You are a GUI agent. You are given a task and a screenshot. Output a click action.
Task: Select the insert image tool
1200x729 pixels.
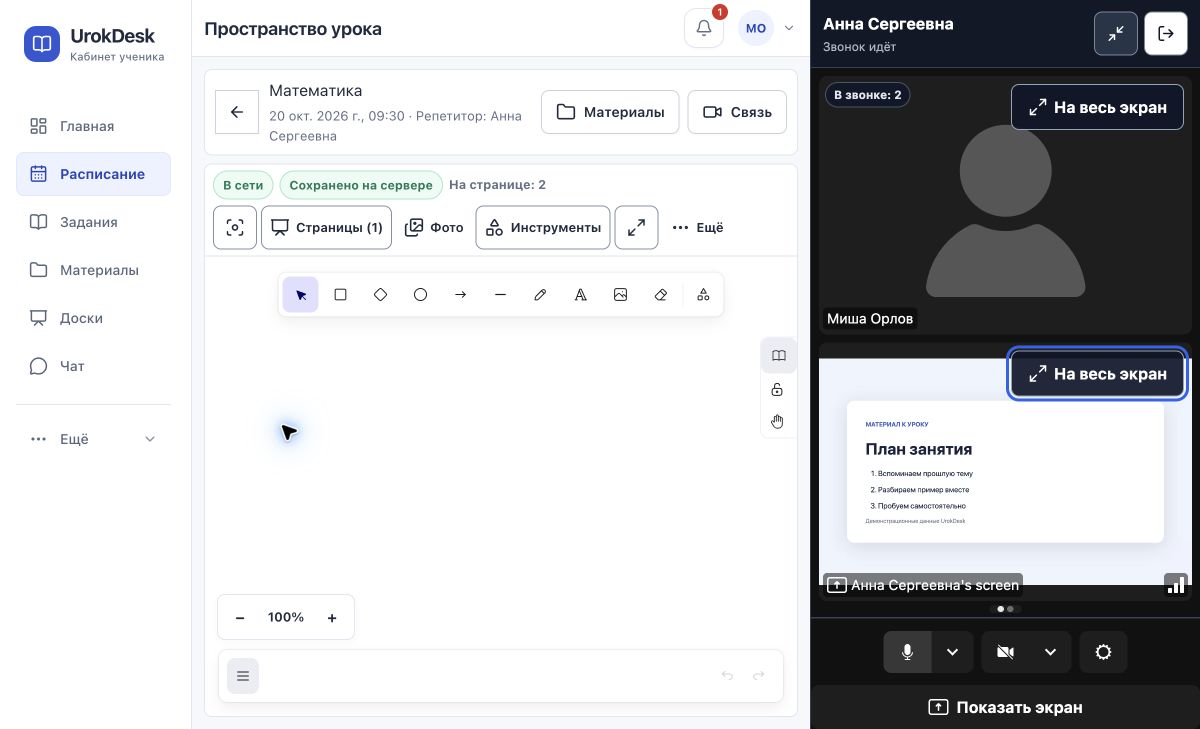tap(621, 295)
